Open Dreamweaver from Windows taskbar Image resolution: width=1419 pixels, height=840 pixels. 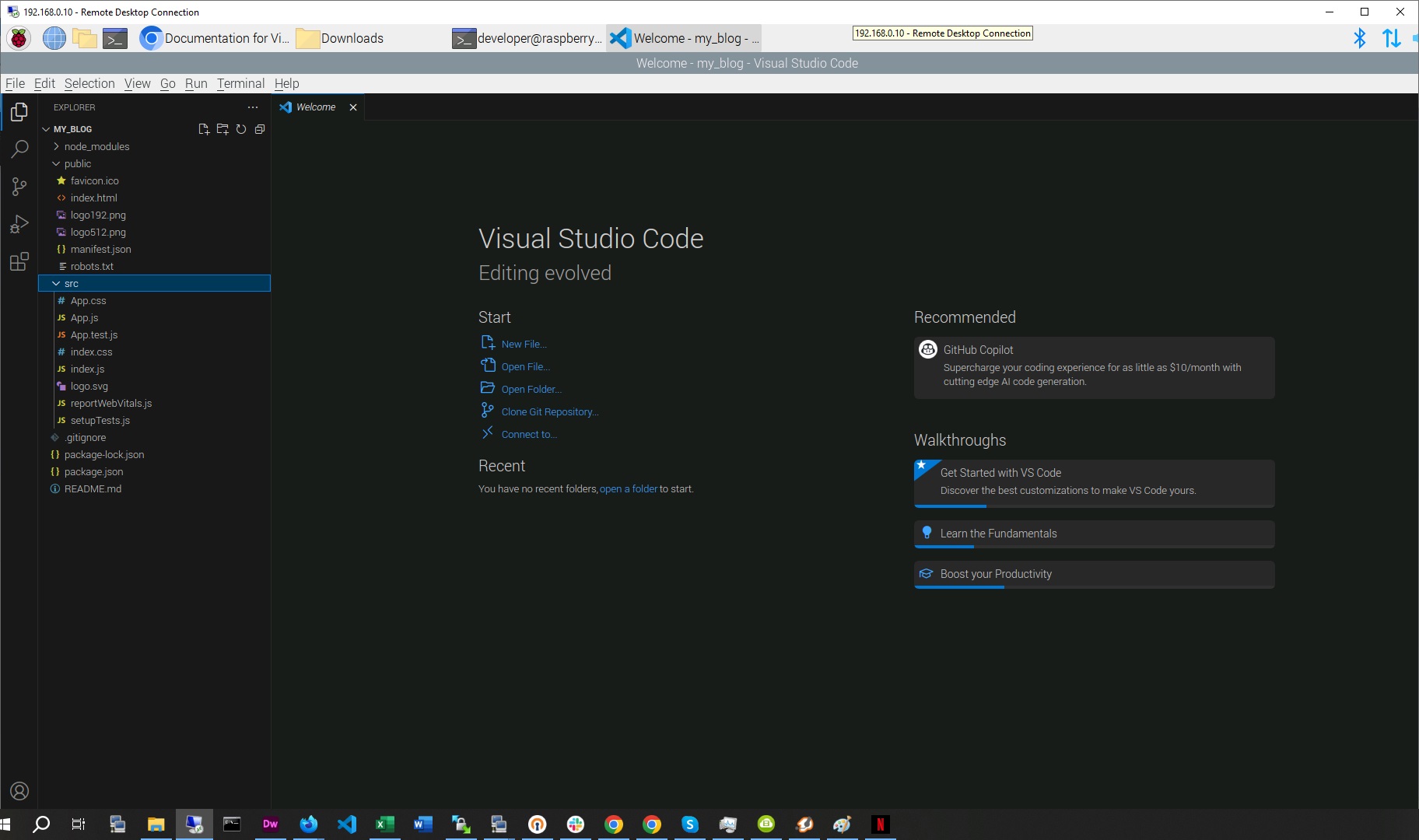pyautogui.click(x=271, y=824)
